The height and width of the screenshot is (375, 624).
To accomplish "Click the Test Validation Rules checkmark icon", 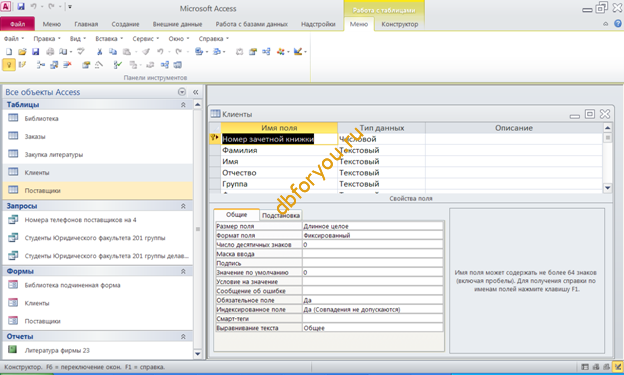I will [x=117, y=65].
